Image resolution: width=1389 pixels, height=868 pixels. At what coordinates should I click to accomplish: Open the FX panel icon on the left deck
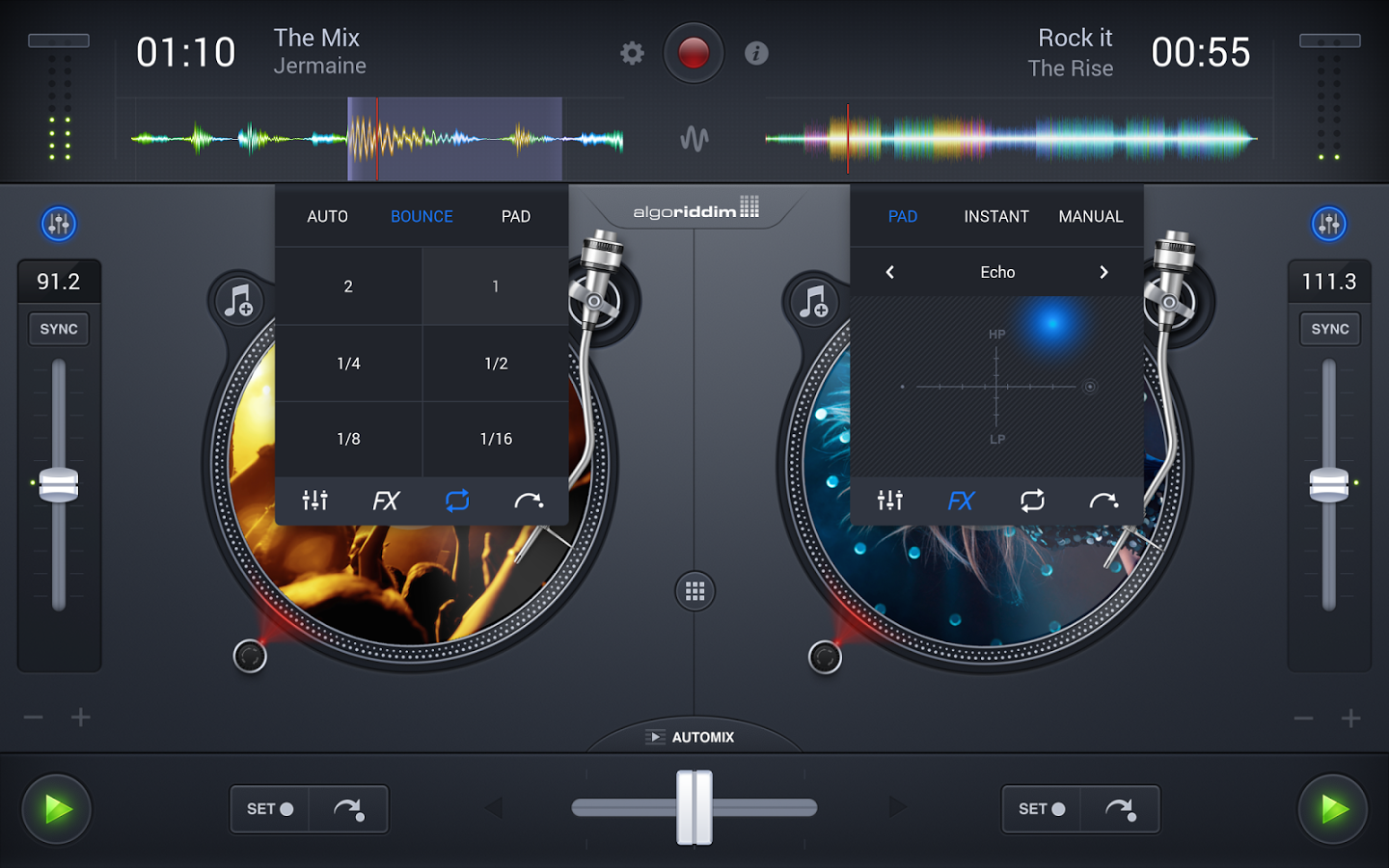[385, 501]
